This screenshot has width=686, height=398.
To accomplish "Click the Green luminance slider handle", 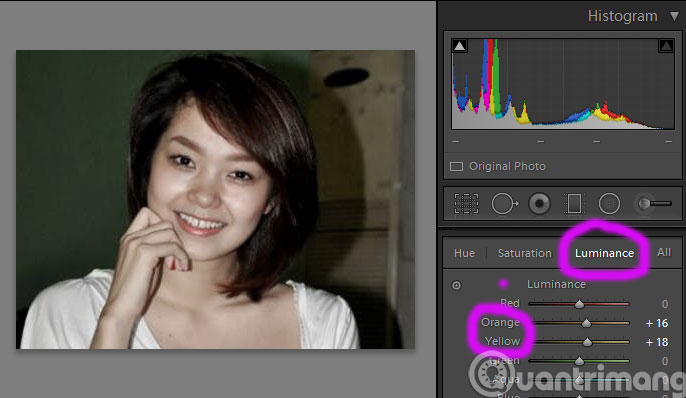I will 579,361.
